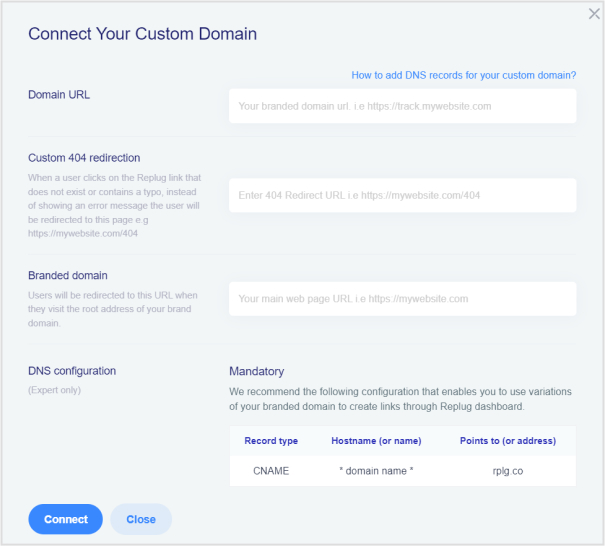Click the DNS configuration section label
This screenshot has height=546, width=605.
[x=72, y=371]
